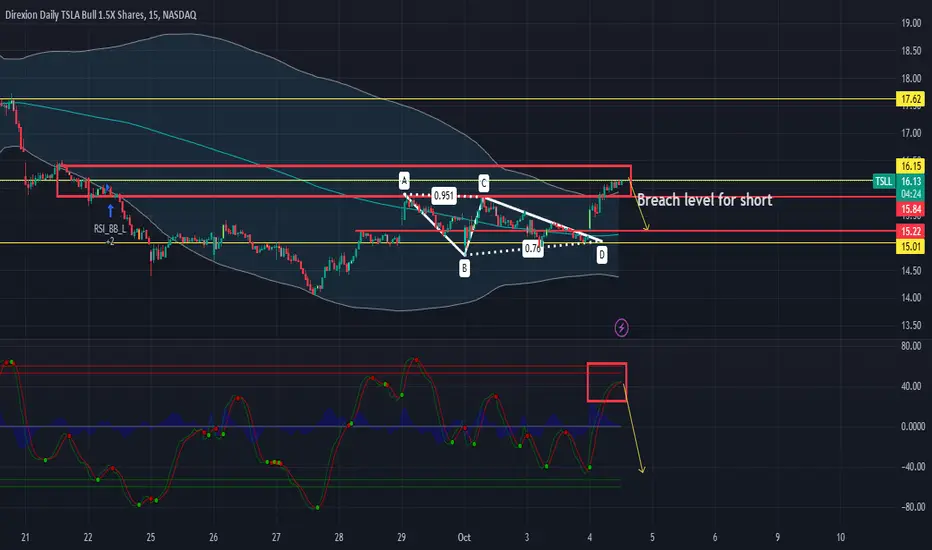The image size is (932, 550).
Task: Click the 18.50 price axis value
Action: [x=911, y=51]
